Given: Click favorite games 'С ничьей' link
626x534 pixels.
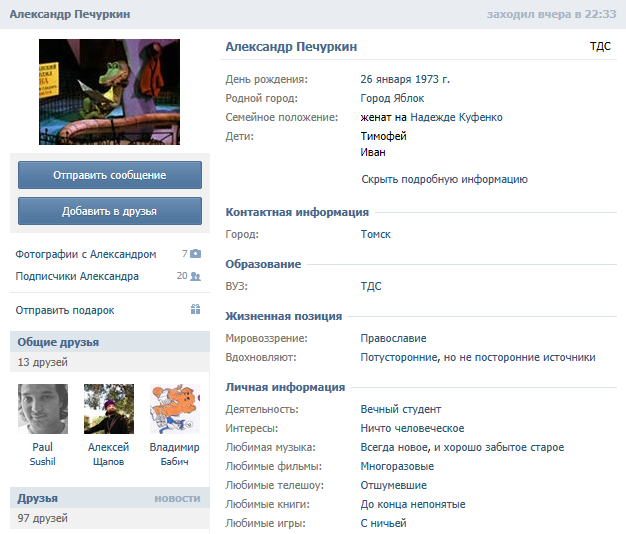Looking at the screenshot, I should (383, 523).
